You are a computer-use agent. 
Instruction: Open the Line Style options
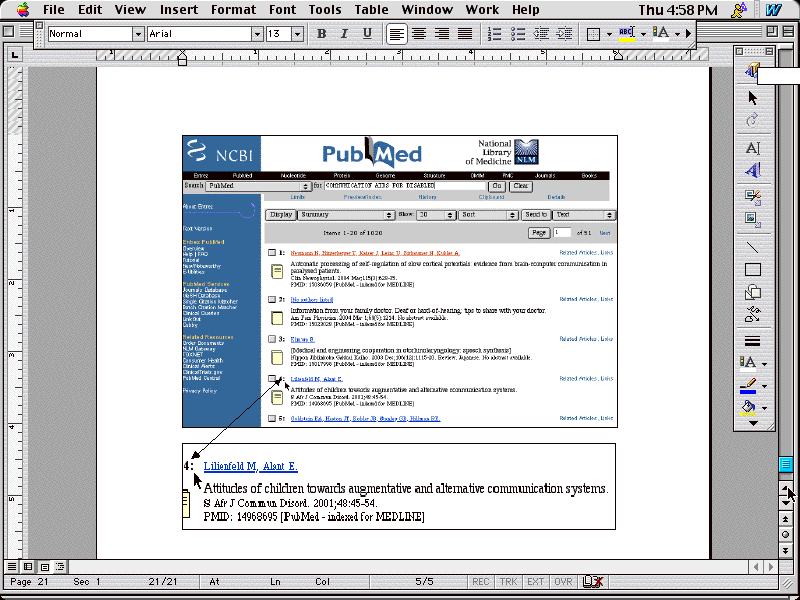tap(753, 341)
